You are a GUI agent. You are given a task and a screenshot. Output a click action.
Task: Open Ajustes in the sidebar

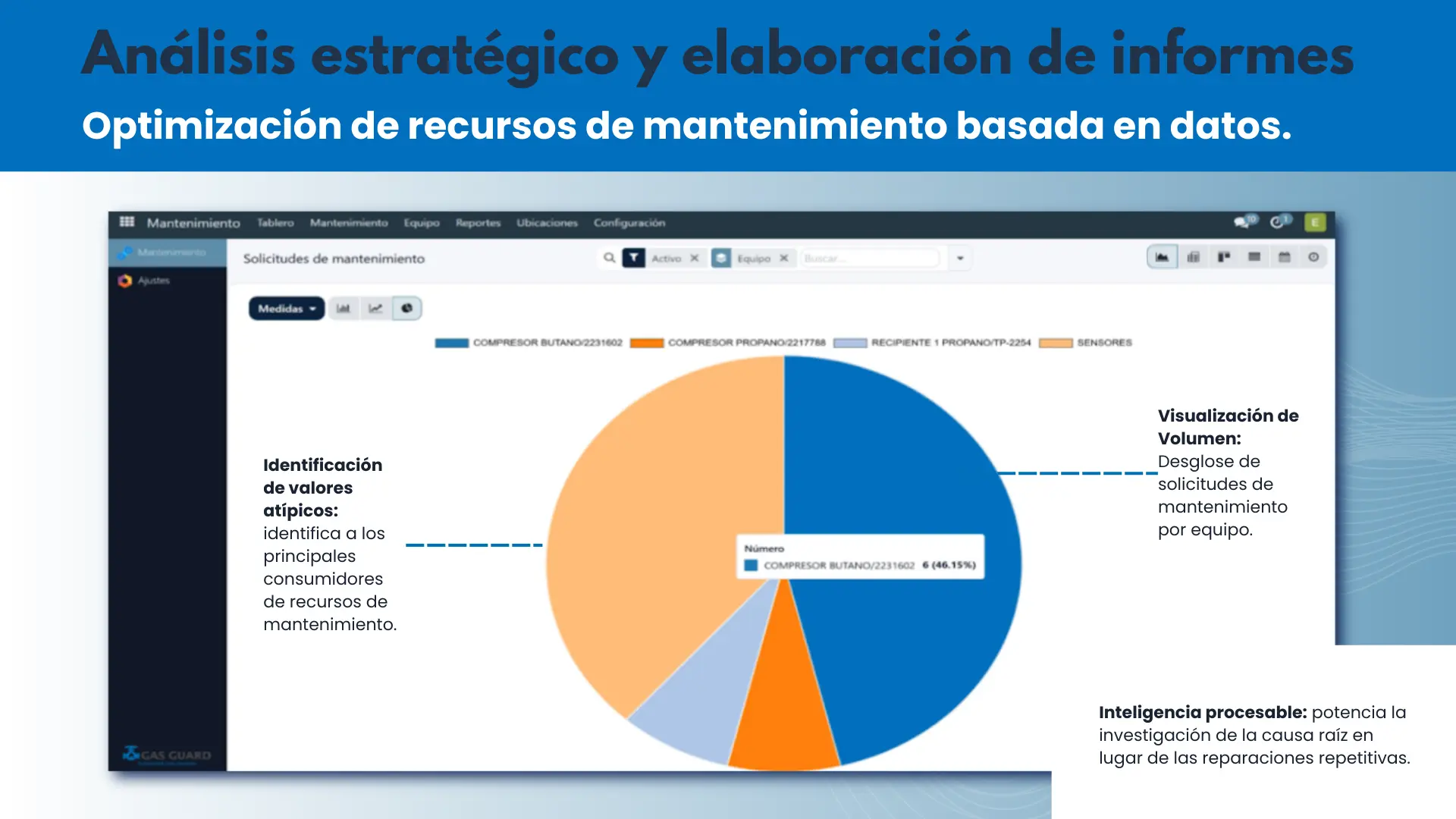click(153, 281)
